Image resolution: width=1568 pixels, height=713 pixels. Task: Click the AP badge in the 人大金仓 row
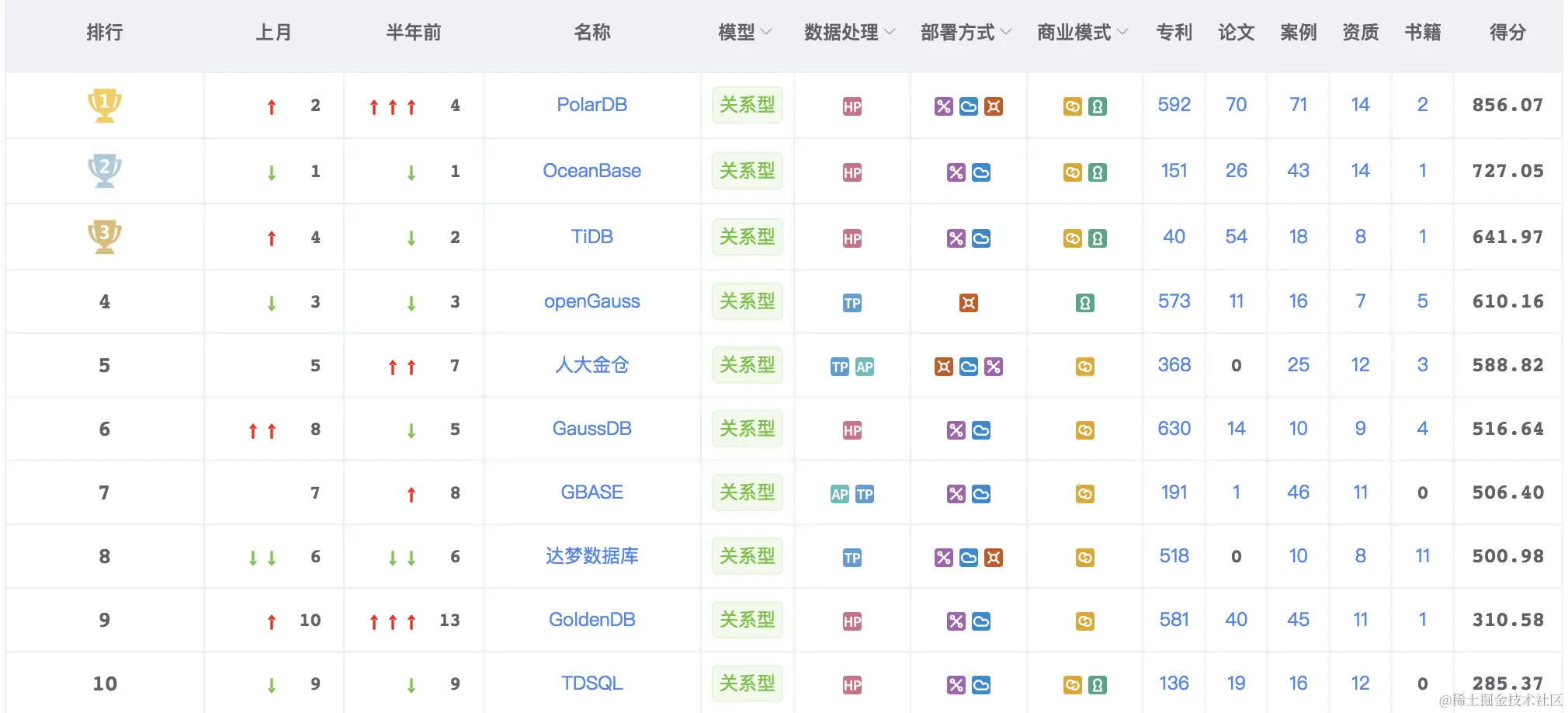(x=865, y=367)
